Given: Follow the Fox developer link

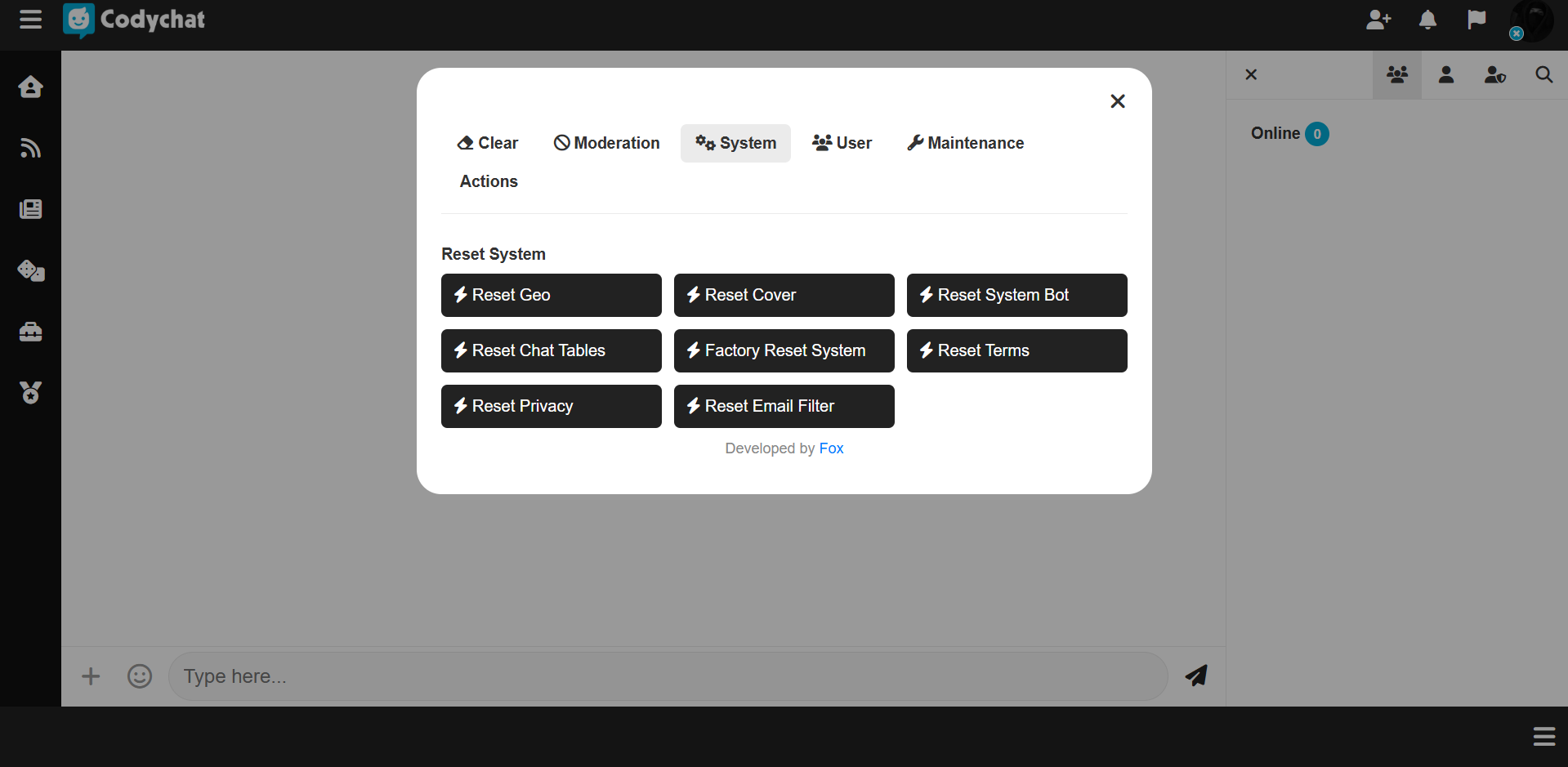Looking at the screenshot, I should tap(831, 448).
